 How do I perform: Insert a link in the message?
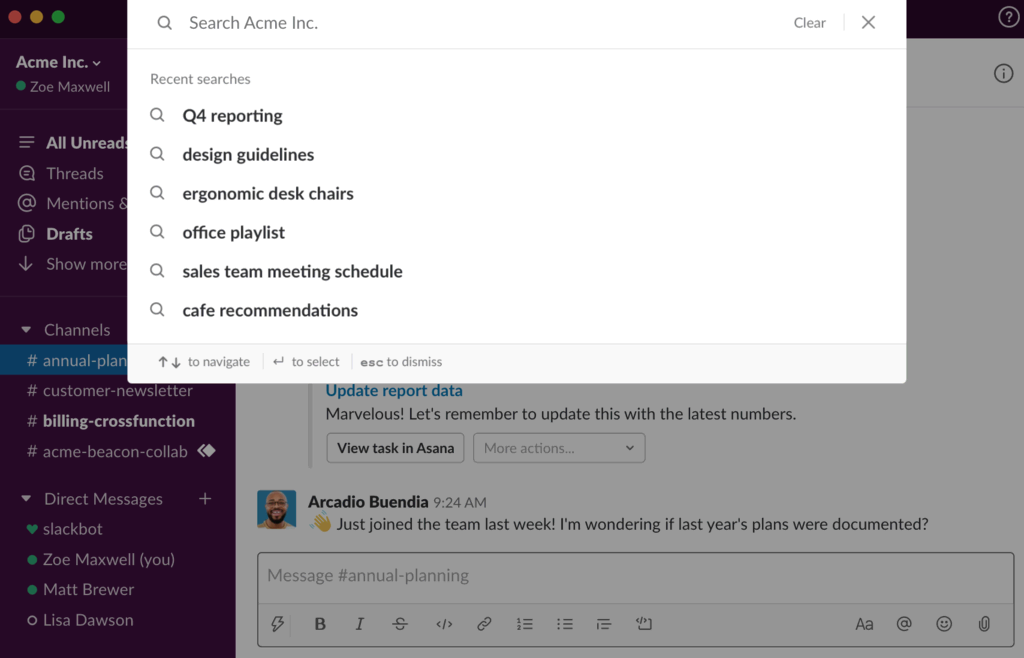tap(484, 624)
